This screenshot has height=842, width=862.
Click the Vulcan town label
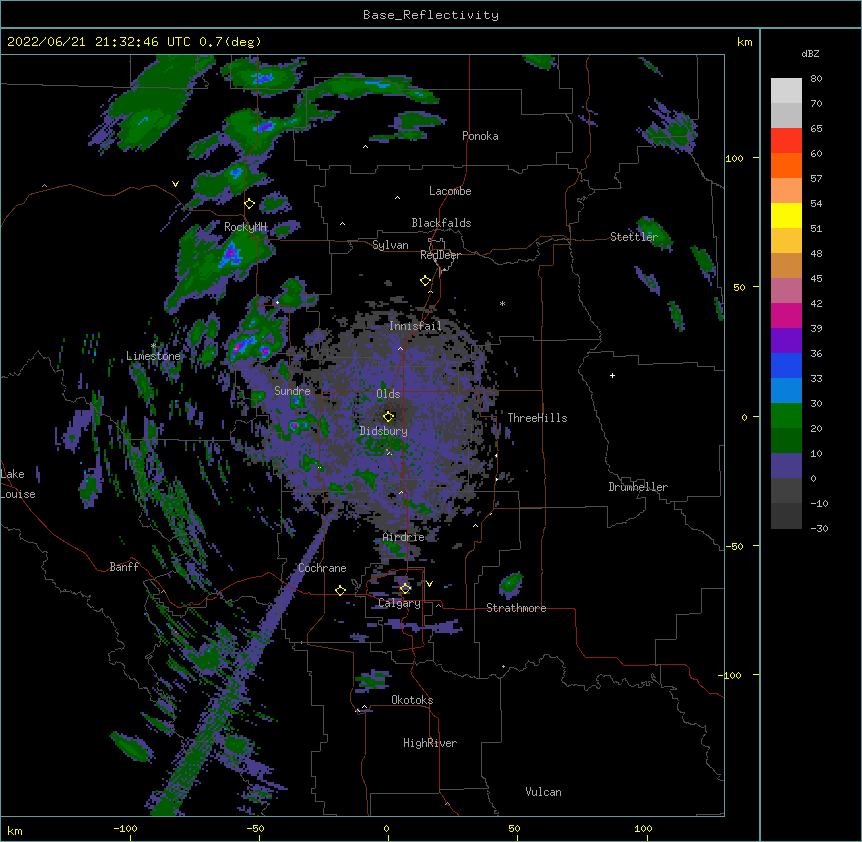[543, 792]
